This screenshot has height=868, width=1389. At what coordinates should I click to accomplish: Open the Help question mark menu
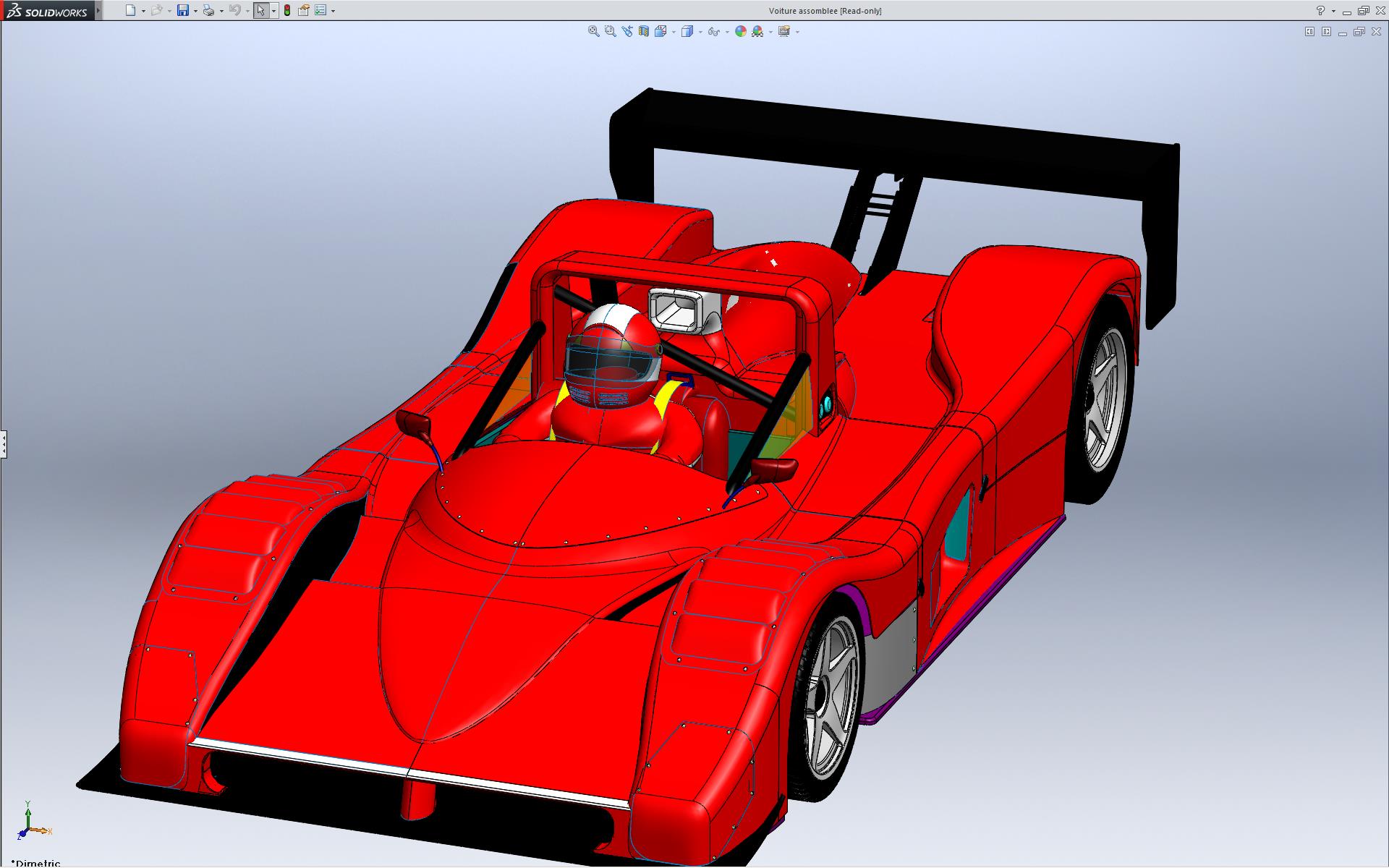coord(1320,10)
